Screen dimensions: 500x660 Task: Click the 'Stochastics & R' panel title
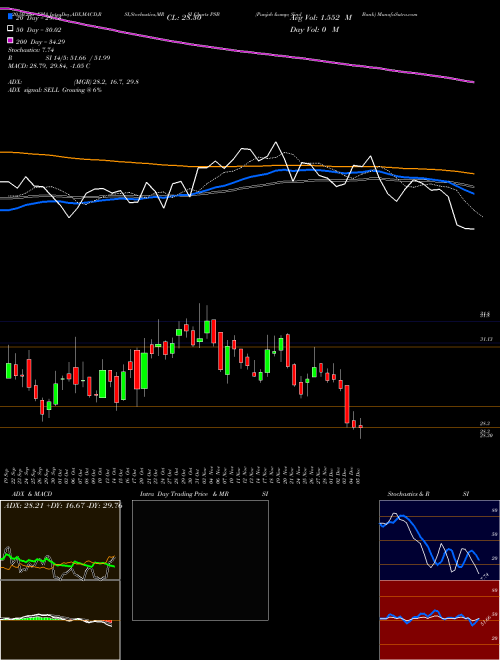(409, 494)
